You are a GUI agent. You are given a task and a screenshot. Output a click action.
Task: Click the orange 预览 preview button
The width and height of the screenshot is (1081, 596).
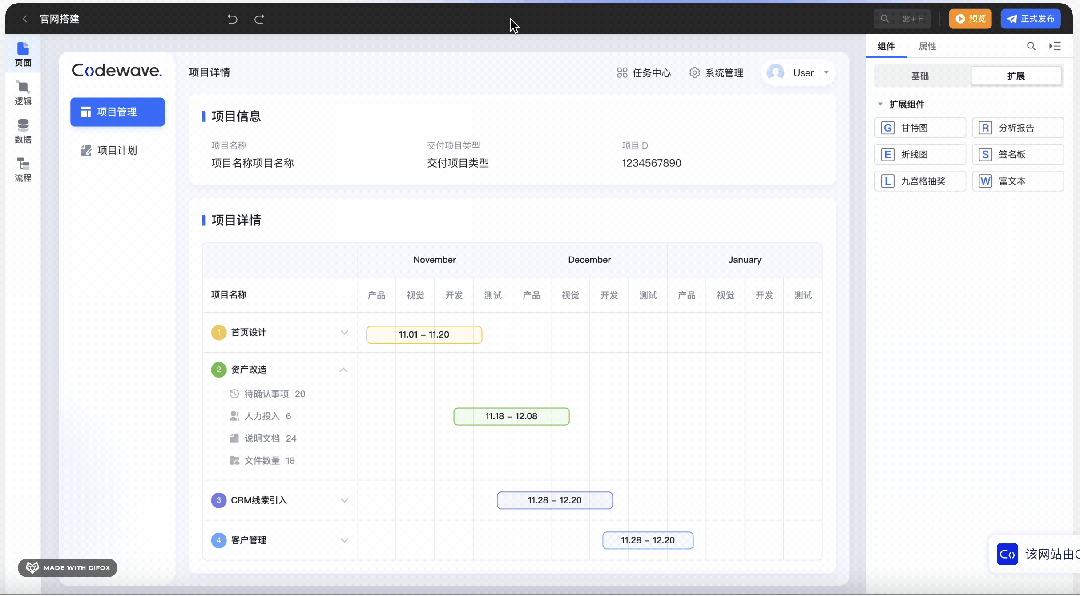[969, 18]
